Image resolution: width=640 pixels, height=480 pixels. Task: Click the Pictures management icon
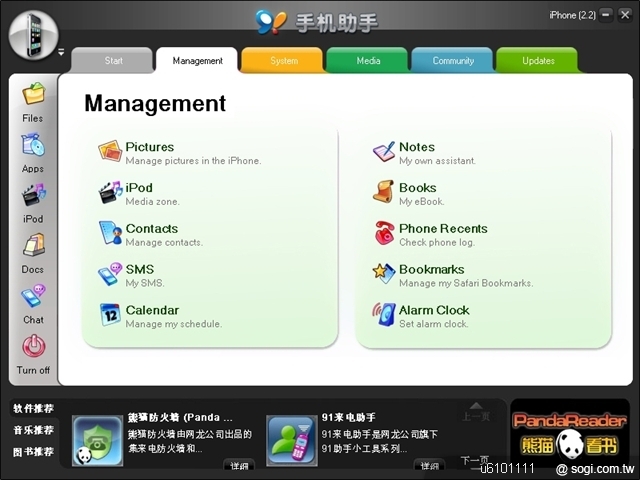(110, 152)
